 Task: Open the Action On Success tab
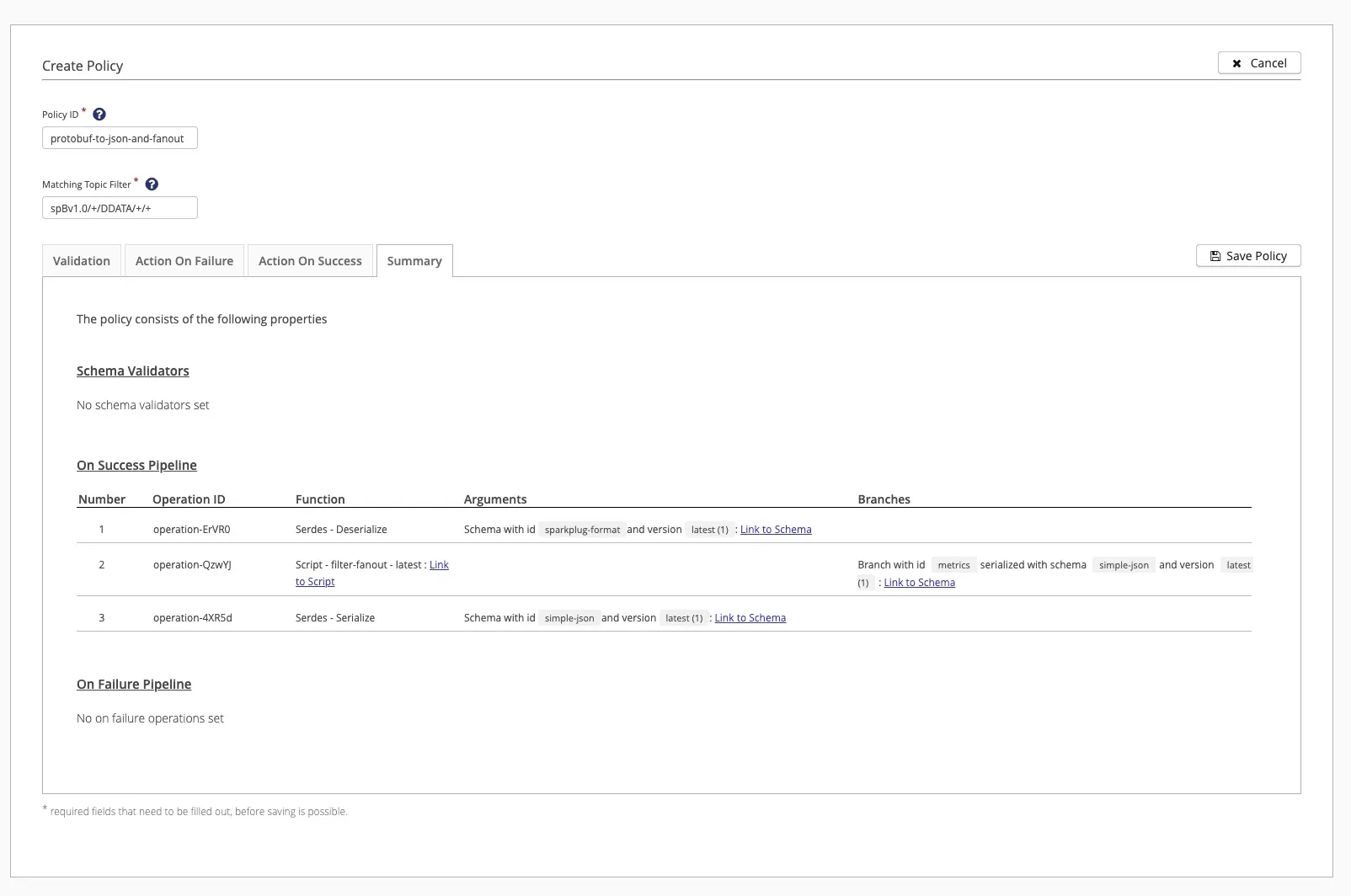coord(310,260)
